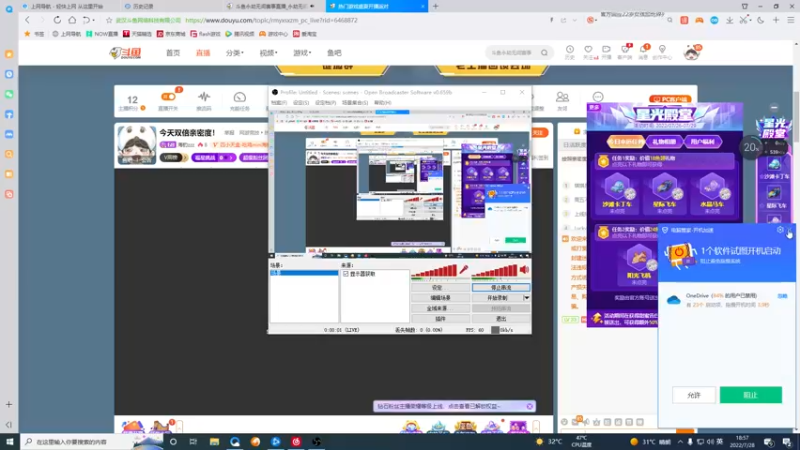
Task: Click 插件 button in OBS
Action: [441, 319]
